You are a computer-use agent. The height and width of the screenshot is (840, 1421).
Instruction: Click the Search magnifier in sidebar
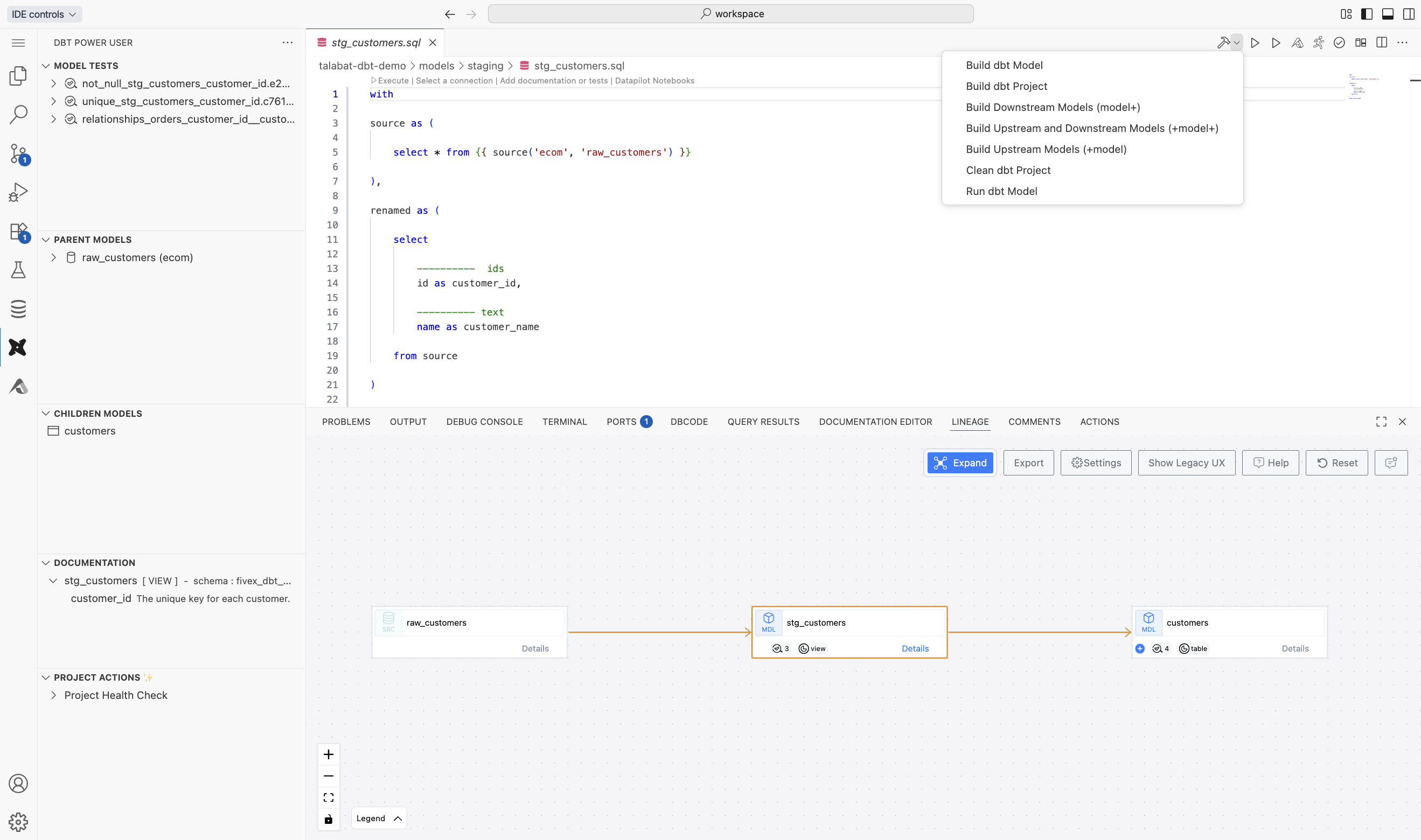[18, 114]
